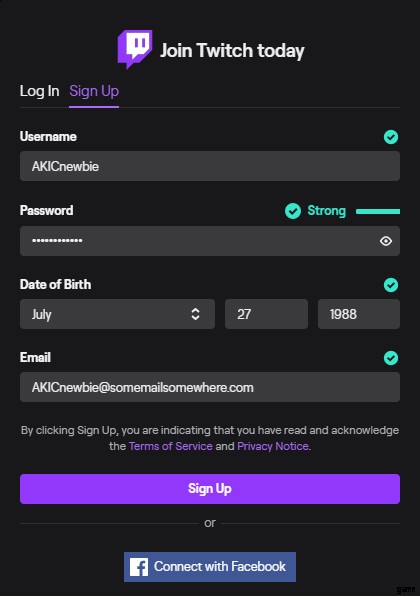Click the Date of Birth checkmark icon
The height and width of the screenshot is (596, 420).
click(391, 285)
